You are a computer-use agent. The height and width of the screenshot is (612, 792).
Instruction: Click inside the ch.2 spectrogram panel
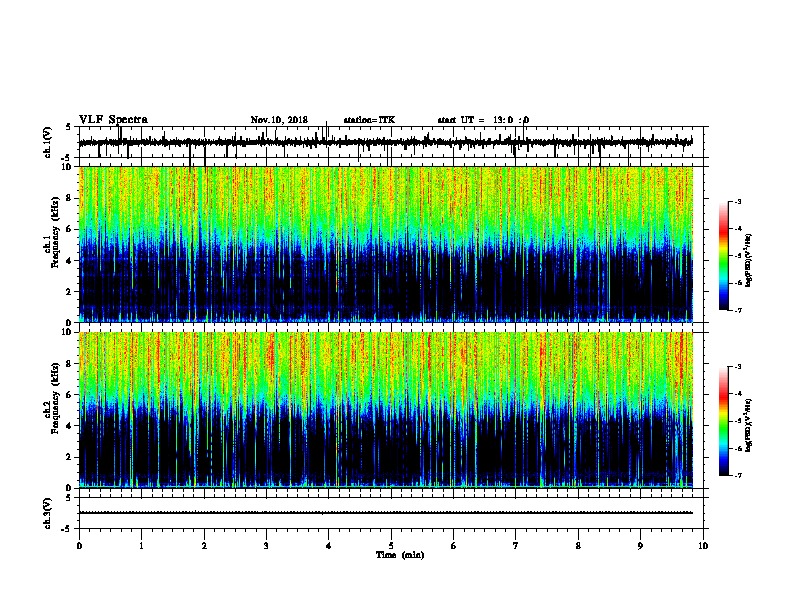point(386,410)
